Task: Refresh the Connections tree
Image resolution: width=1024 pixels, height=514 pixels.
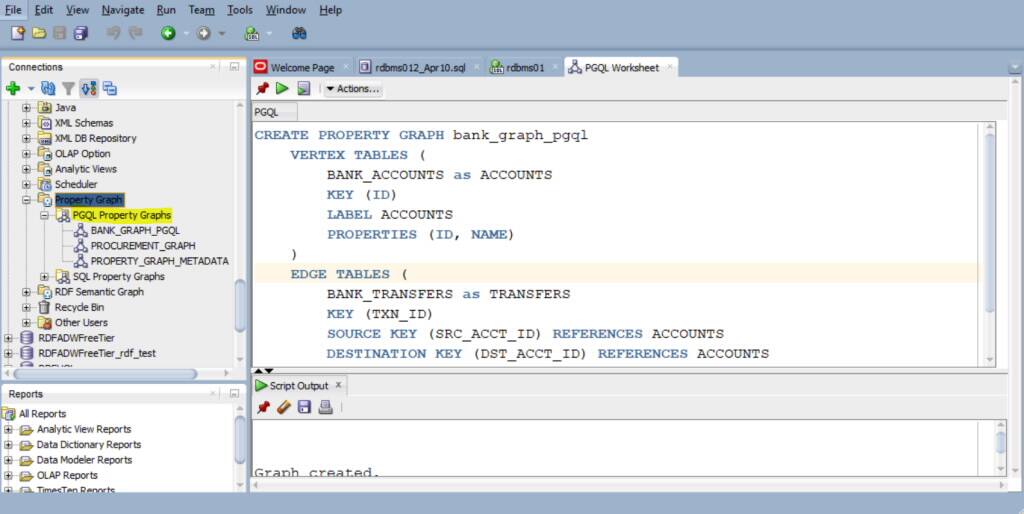Action: (x=48, y=88)
